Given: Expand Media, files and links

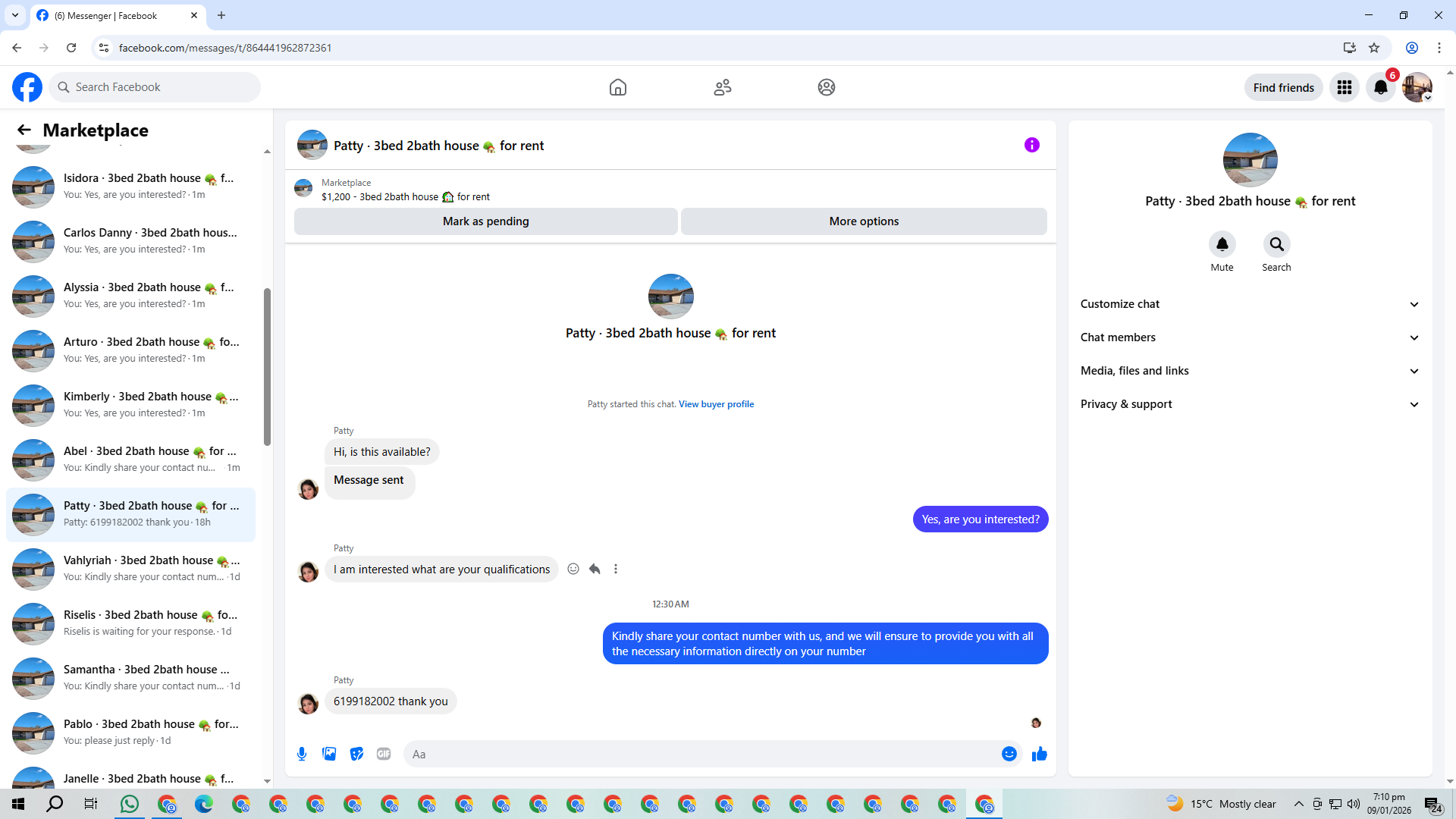Looking at the screenshot, I should 1250,371.
